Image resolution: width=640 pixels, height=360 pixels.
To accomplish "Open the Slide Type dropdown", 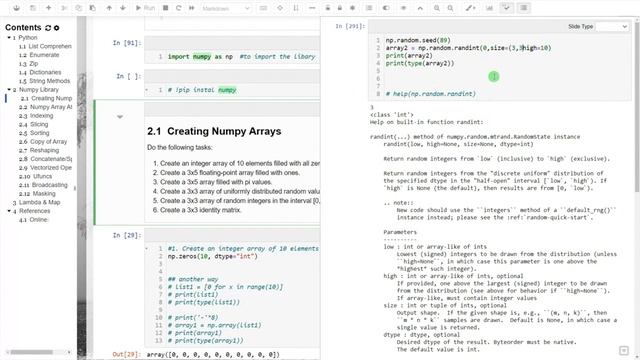I will (612, 27).
